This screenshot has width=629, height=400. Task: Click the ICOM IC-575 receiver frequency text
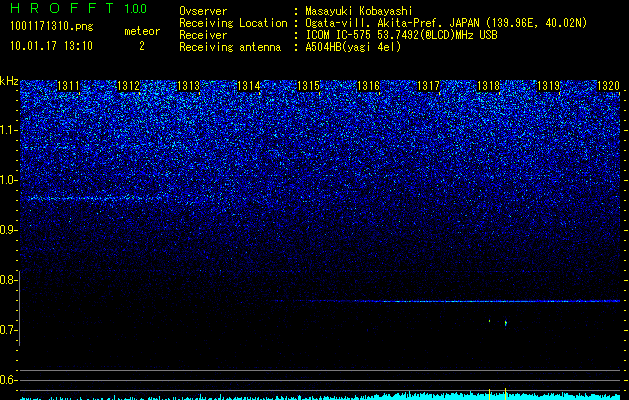pyautogui.click(x=401, y=35)
